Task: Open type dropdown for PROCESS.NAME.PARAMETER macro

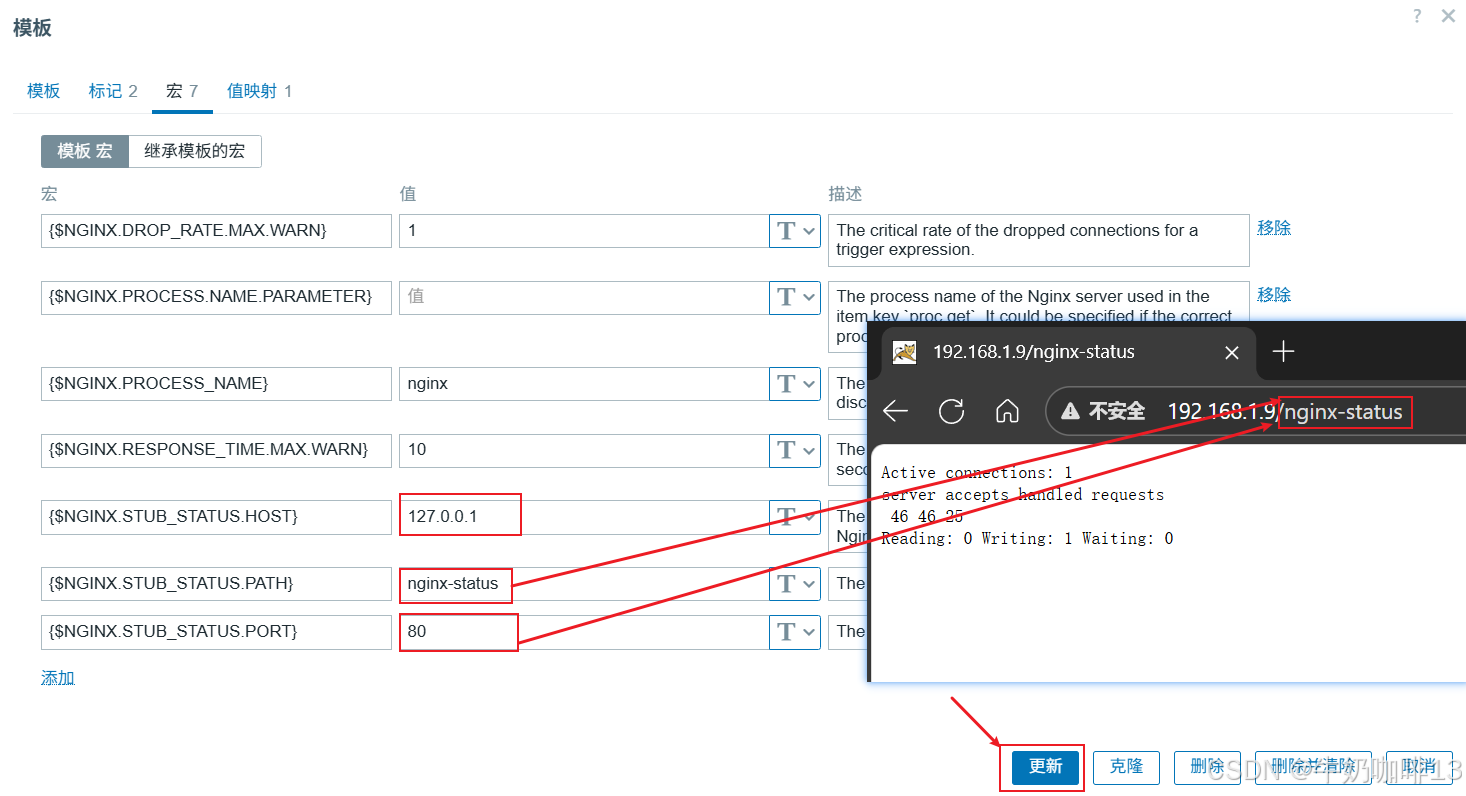Action: (795, 297)
